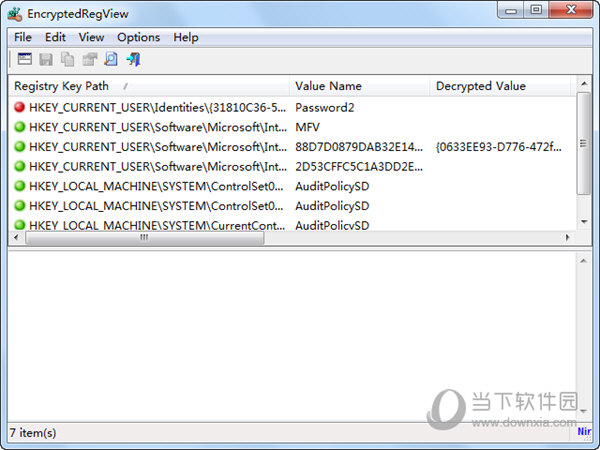The image size is (600, 450).
Task: Click the list's scroll up arrow
Action: point(584,83)
